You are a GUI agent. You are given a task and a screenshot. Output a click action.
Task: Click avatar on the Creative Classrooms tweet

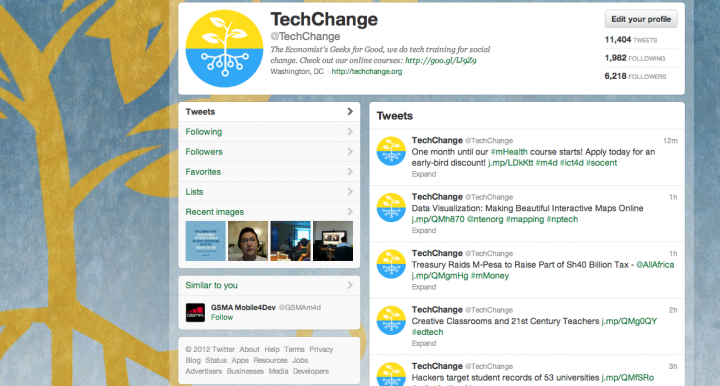tap(391, 320)
